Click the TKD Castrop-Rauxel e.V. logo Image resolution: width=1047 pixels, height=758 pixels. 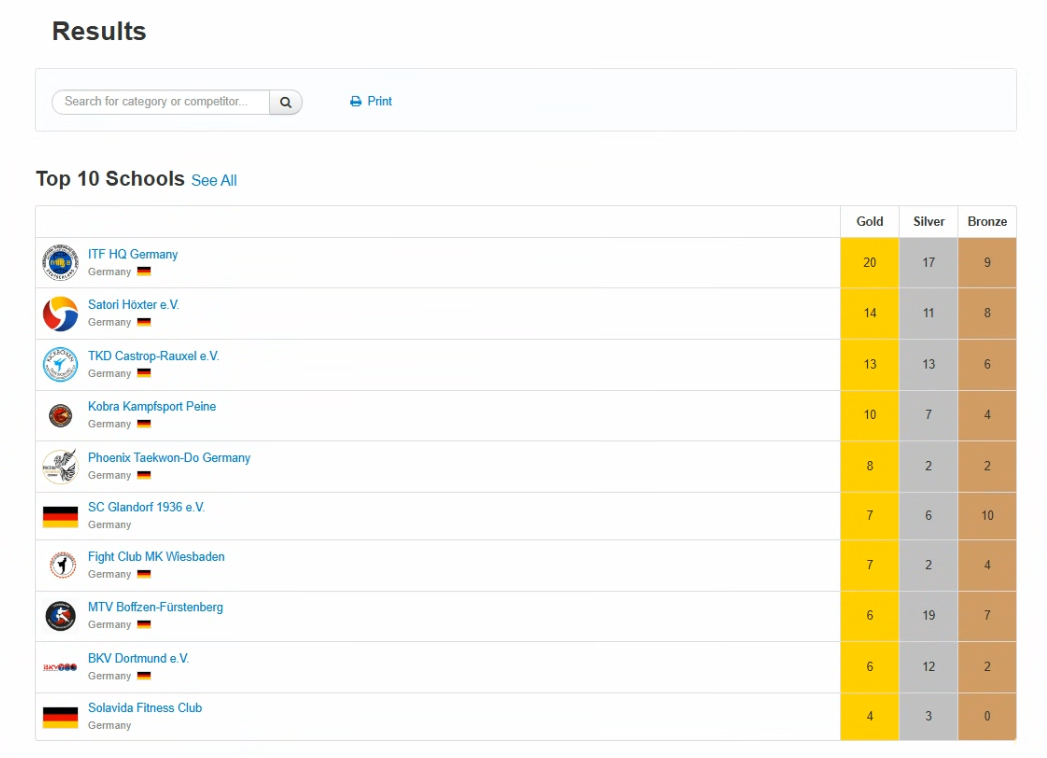60,365
